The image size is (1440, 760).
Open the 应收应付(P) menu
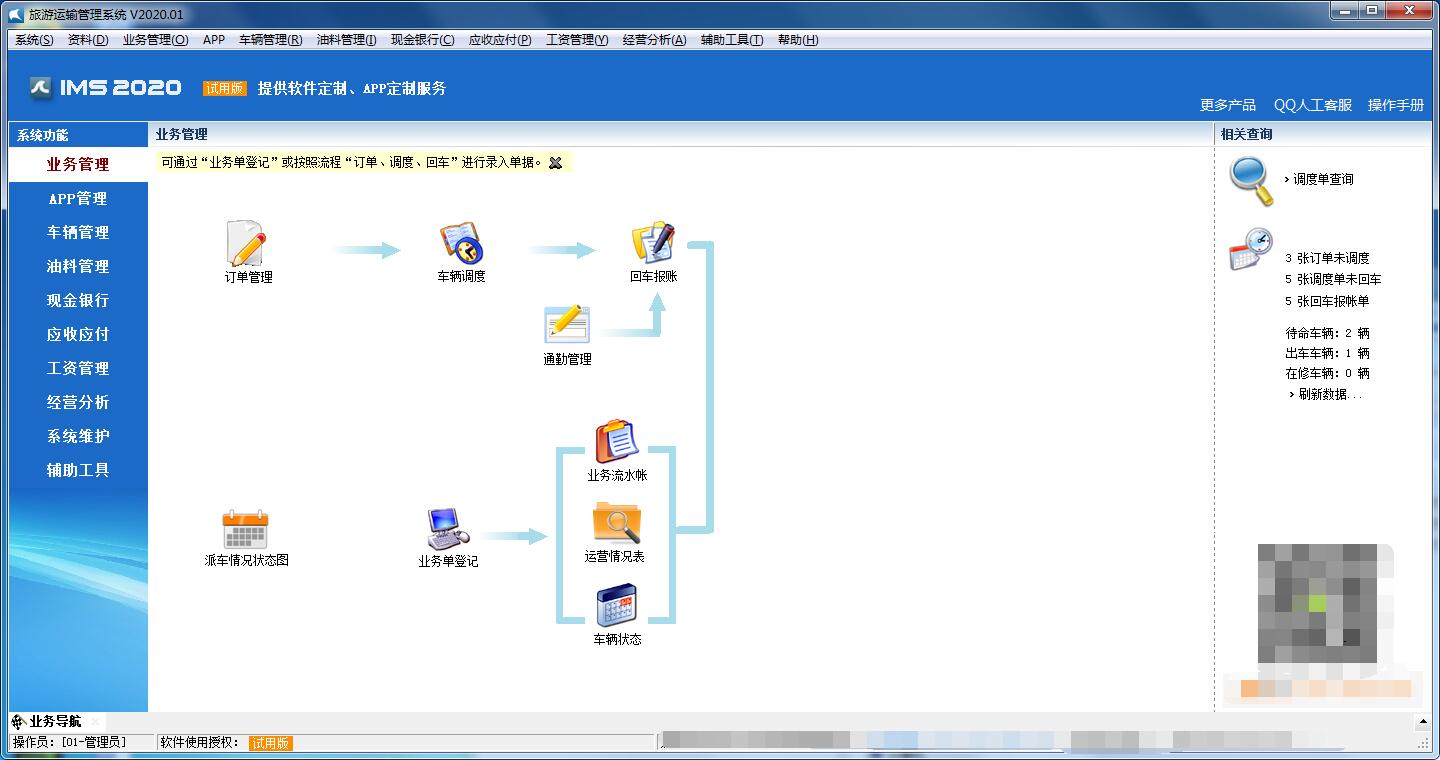(500, 40)
